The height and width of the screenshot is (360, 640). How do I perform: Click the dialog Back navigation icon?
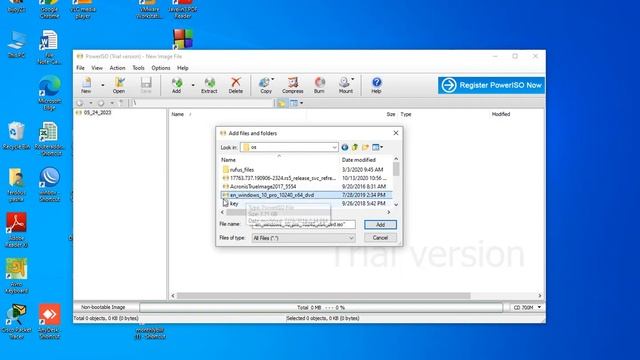coord(344,147)
